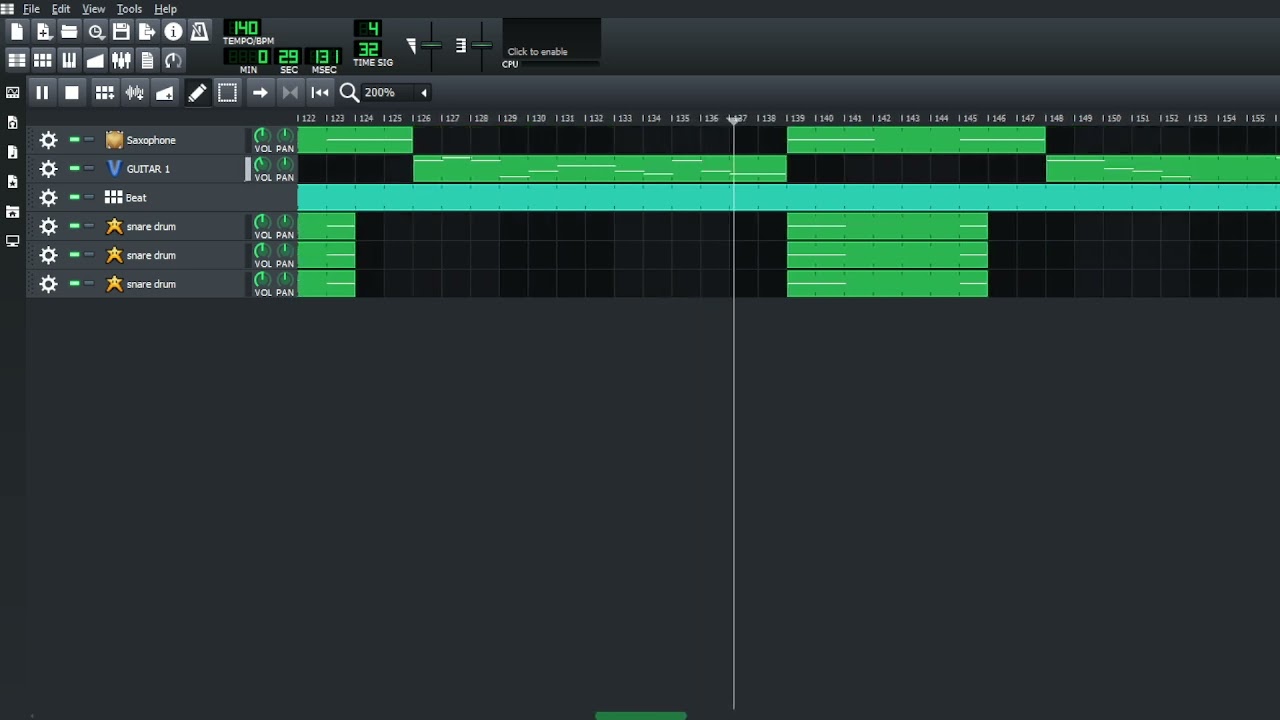Viewport: 1280px width, 720px height.
Task: Open the What's This info icon
Action: pyautogui.click(x=173, y=32)
